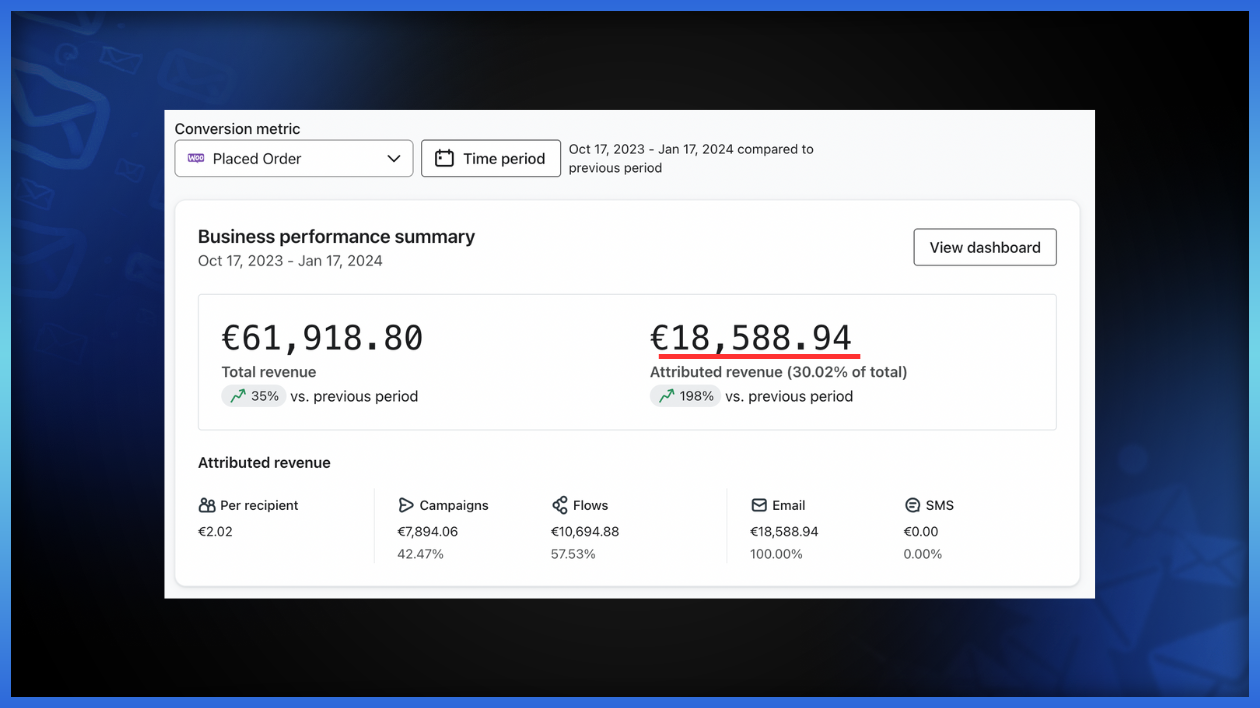Click the 35% trend arrow icon
This screenshot has height=708, width=1260.
(x=238, y=396)
